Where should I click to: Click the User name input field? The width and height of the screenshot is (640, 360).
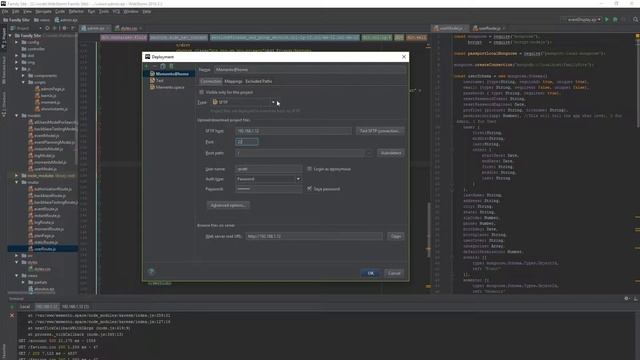click(269, 169)
